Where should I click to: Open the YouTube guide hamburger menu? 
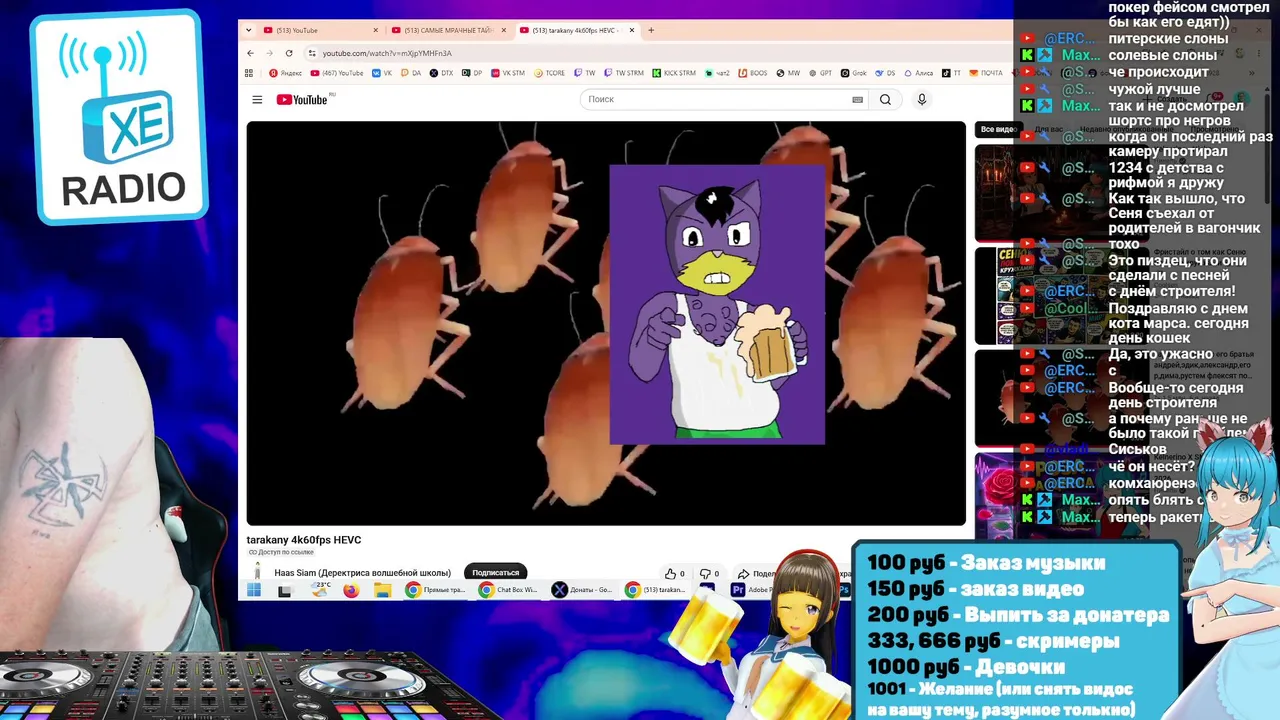click(x=257, y=99)
